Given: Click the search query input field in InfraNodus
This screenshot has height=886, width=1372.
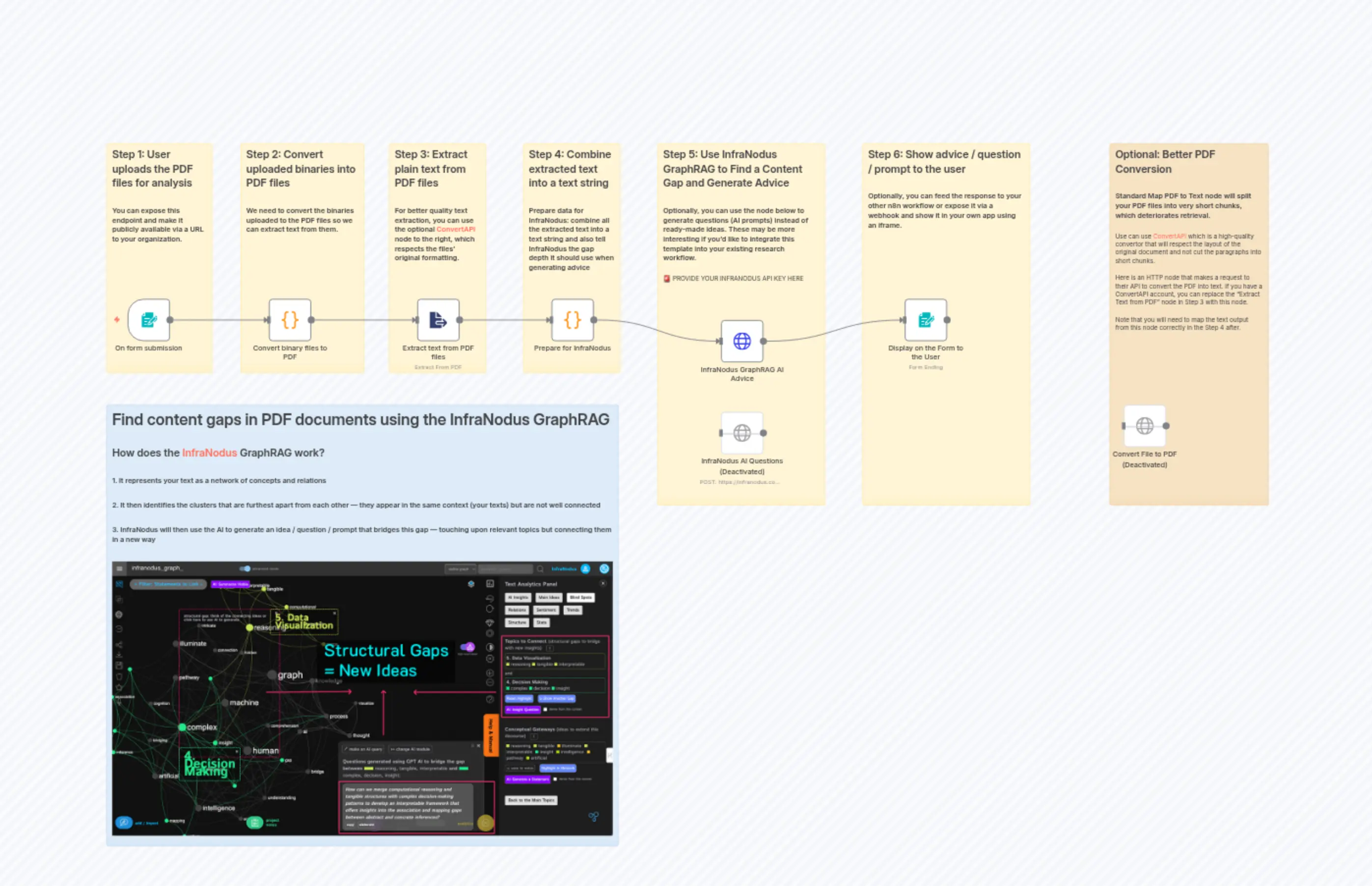Looking at the screenshot, I should (x=505, y=569).
